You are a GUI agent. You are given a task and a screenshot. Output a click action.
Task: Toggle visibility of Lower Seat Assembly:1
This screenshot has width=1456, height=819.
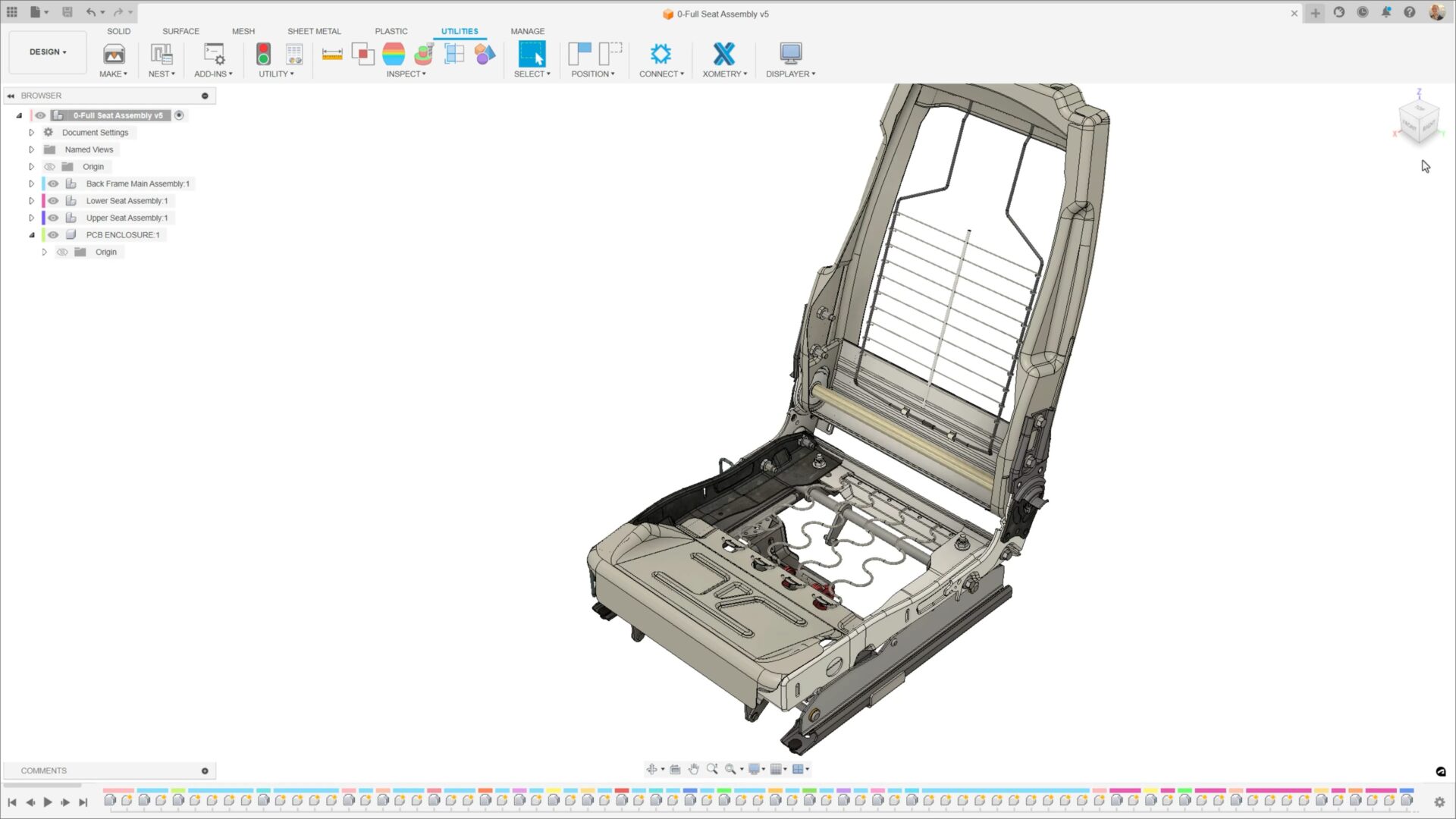tap(52, 200)
